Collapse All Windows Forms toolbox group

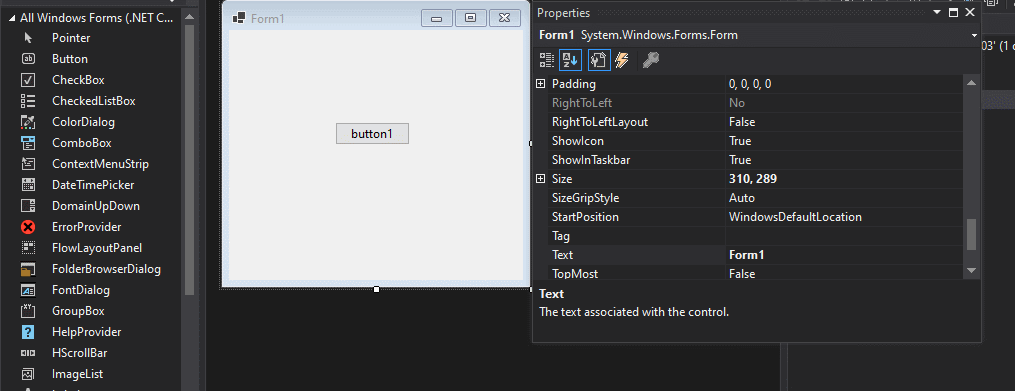pos(12,18)
